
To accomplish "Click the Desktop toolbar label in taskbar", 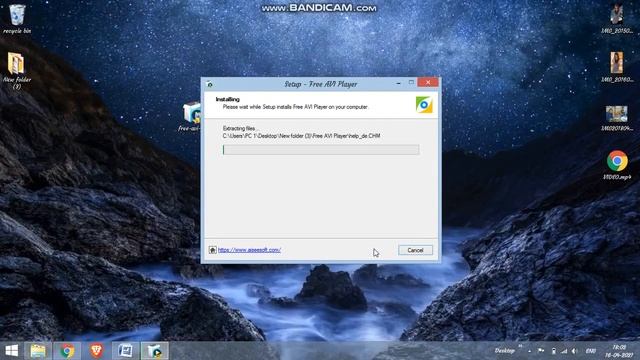I will pos(504,351).
